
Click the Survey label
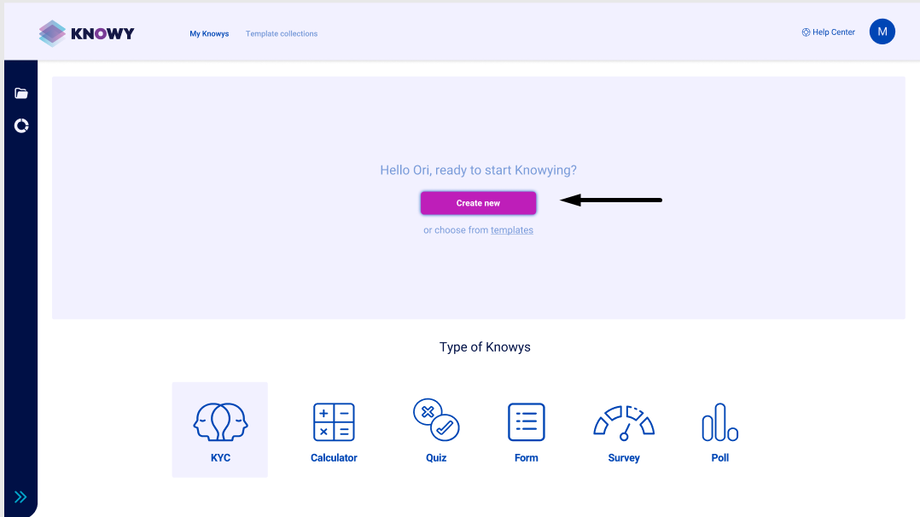(624, 458)
